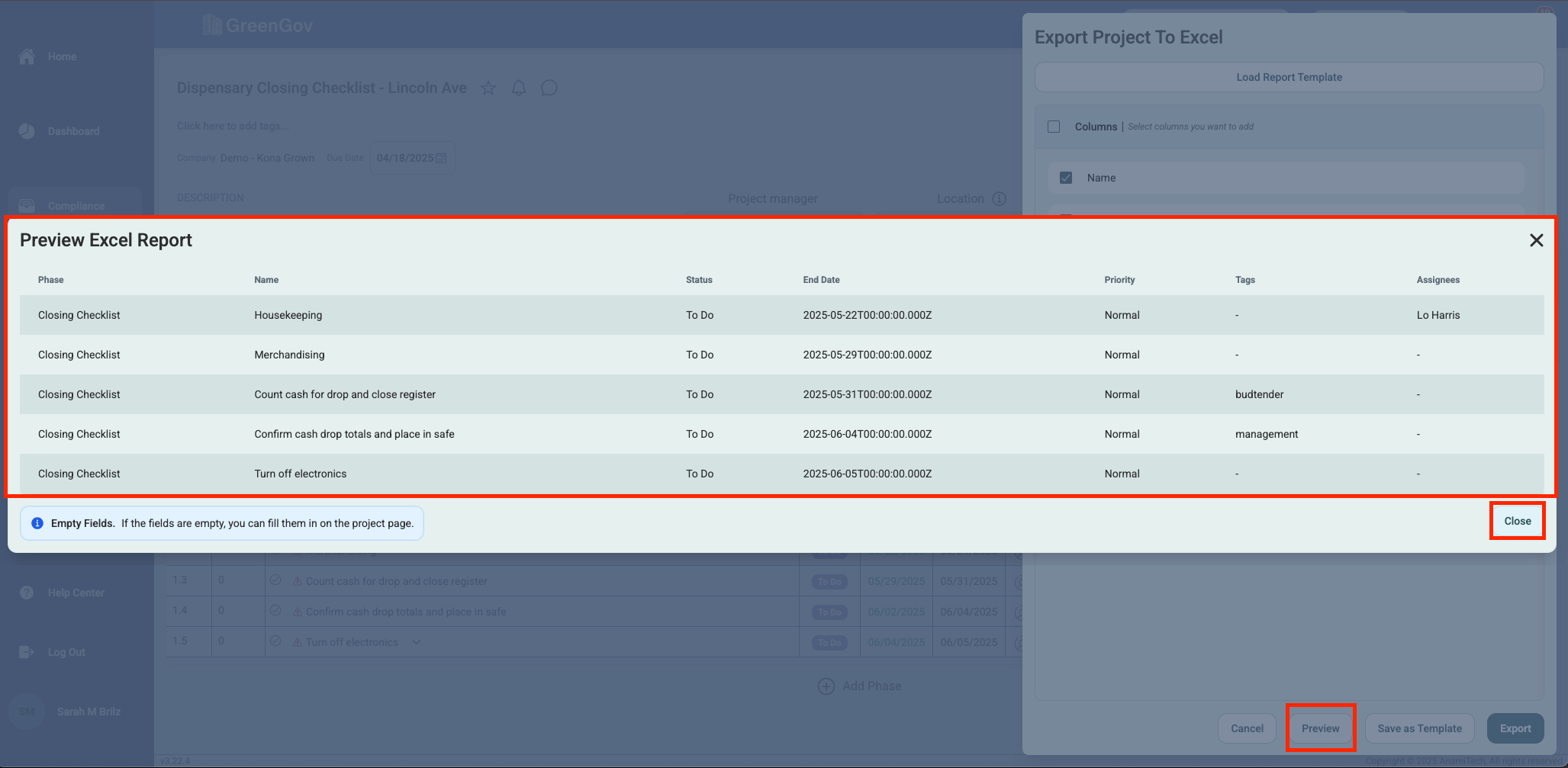Close the Preview Excel Report with X
1568x768 pixels.
click(x=1537, y=240)
